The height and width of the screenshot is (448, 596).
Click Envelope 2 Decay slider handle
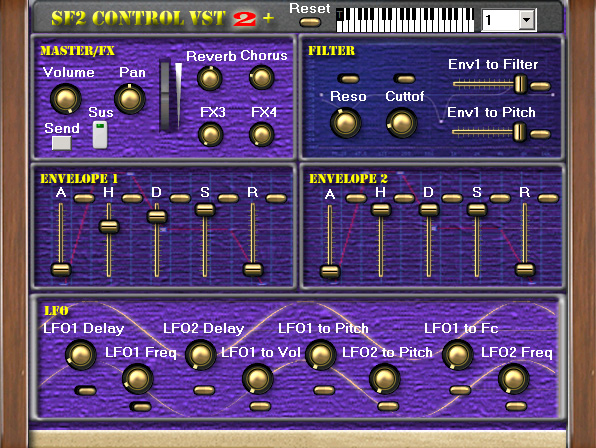click(x=429, y=210)
